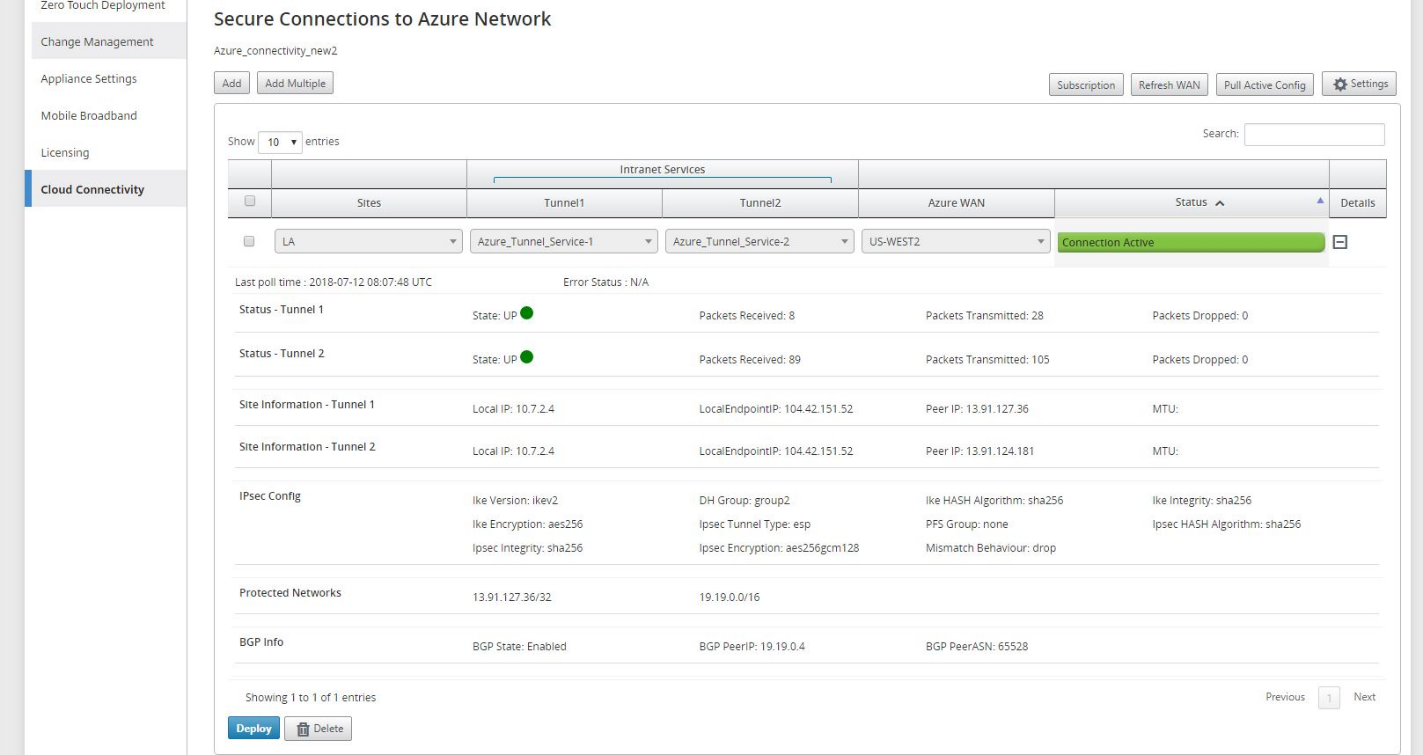The image size is (1423, 755).
Task: Tick the checkbox for the LA row
Action: coord(250,241)
